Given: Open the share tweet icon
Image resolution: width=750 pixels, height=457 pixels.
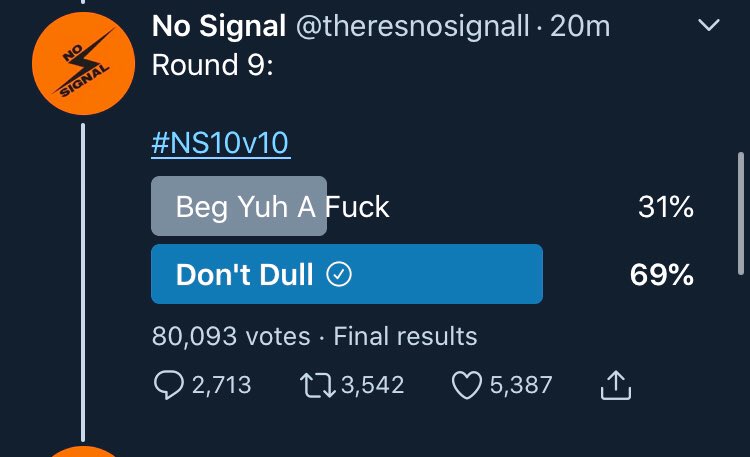Looking at the screenshot, I should pyautogui.click(x=616, y=385).
